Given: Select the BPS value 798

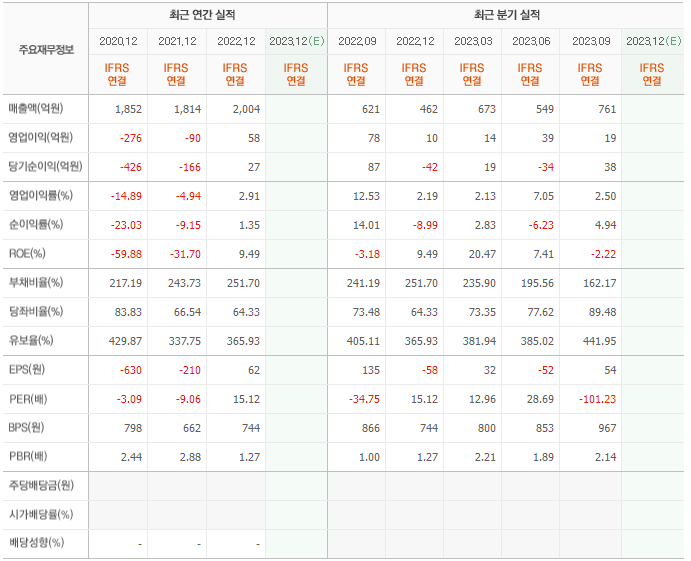Looking at the screenshot, I should (x=133, y=428).
